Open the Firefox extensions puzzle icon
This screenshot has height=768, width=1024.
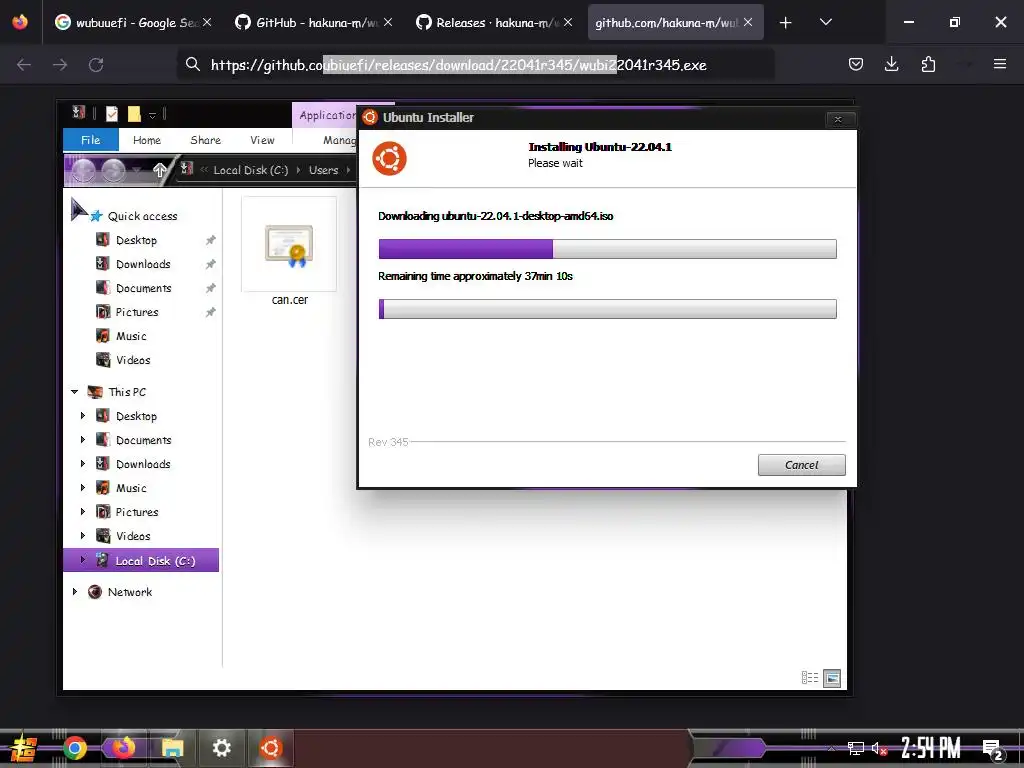coord(928,64)
